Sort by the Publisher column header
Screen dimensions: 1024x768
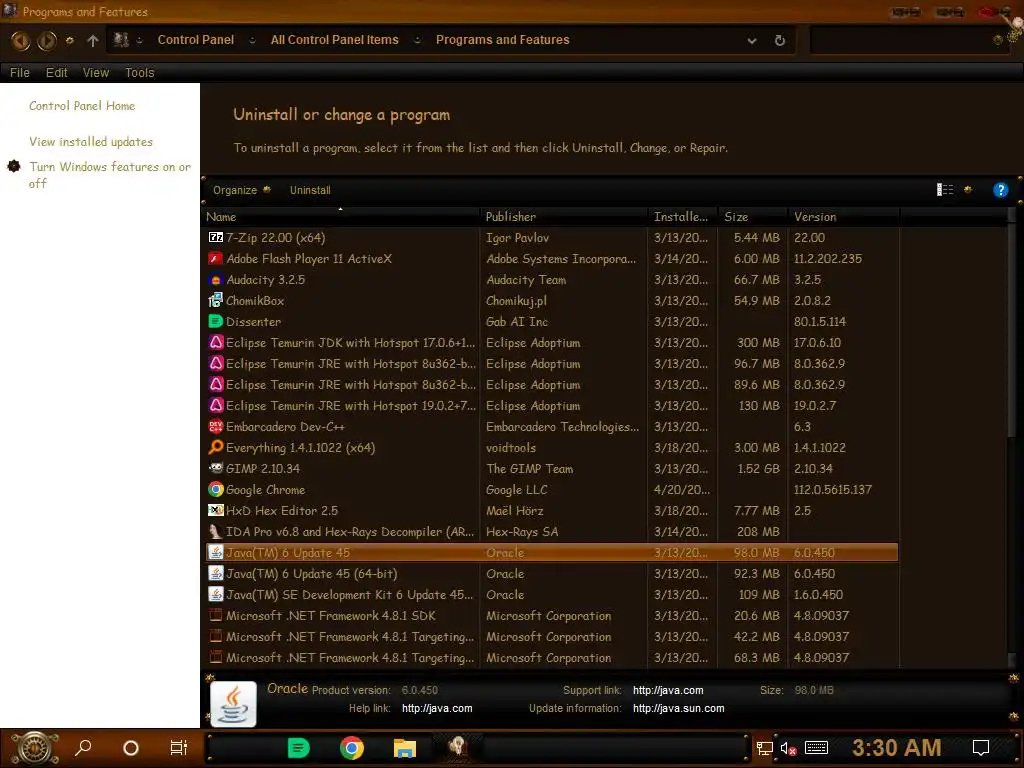[x=564, y=217]
